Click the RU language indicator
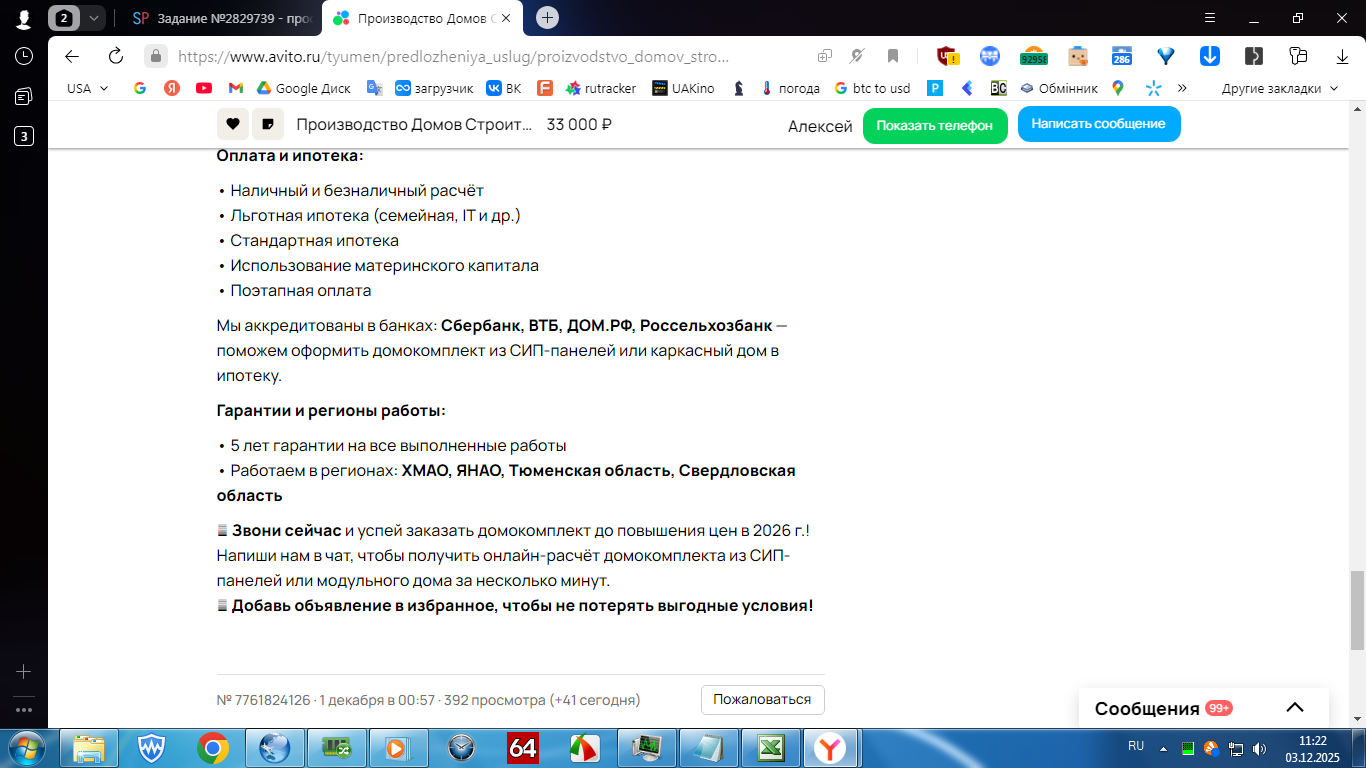This screenshot has height=768, width=1366. pos(1136,746)
